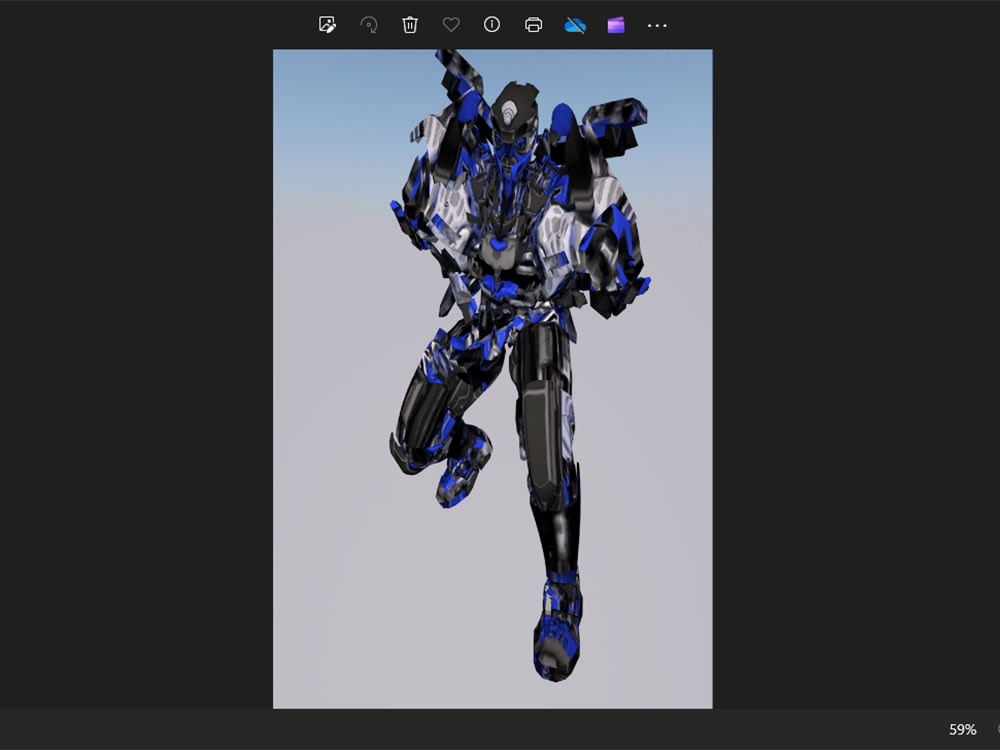
Task: Rotate image using the toolbar
Action: pos(368,25)
